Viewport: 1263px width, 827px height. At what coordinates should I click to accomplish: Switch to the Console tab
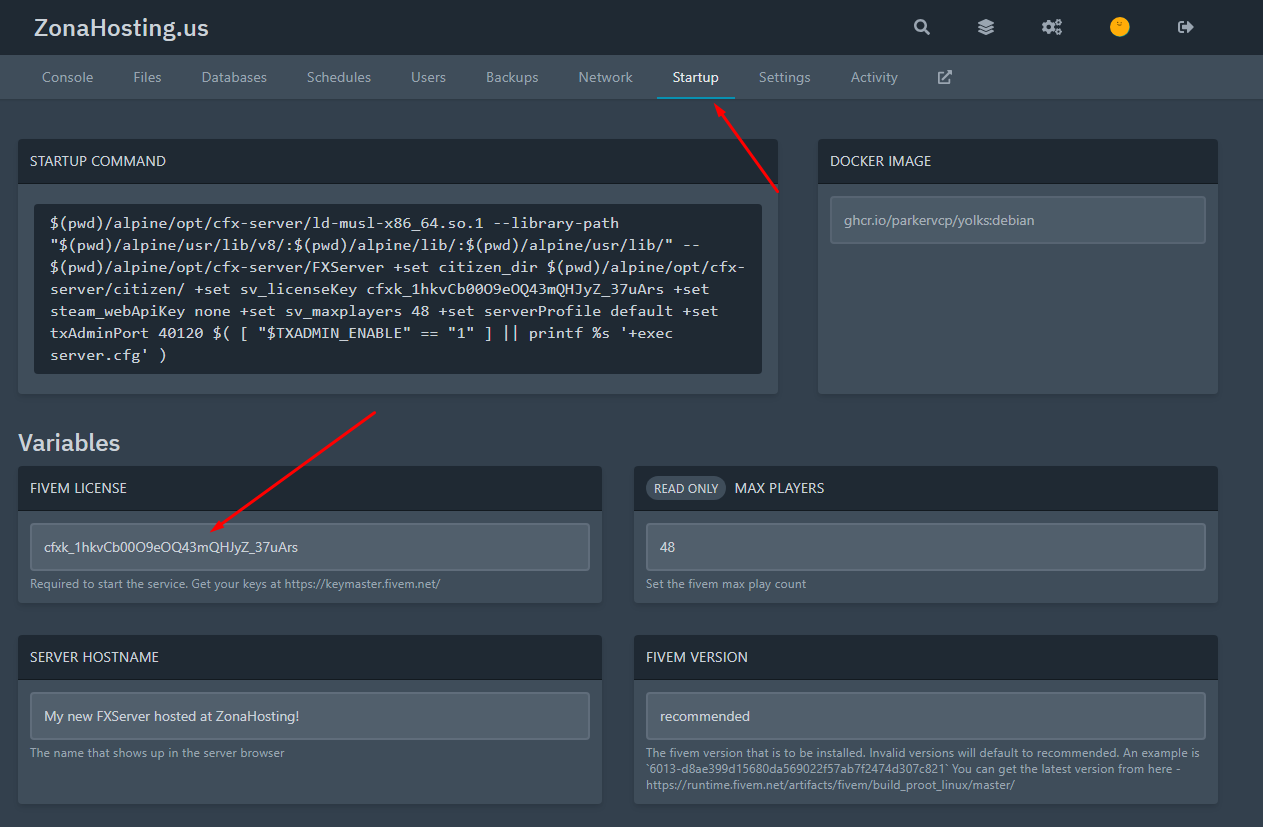point(67,77)
